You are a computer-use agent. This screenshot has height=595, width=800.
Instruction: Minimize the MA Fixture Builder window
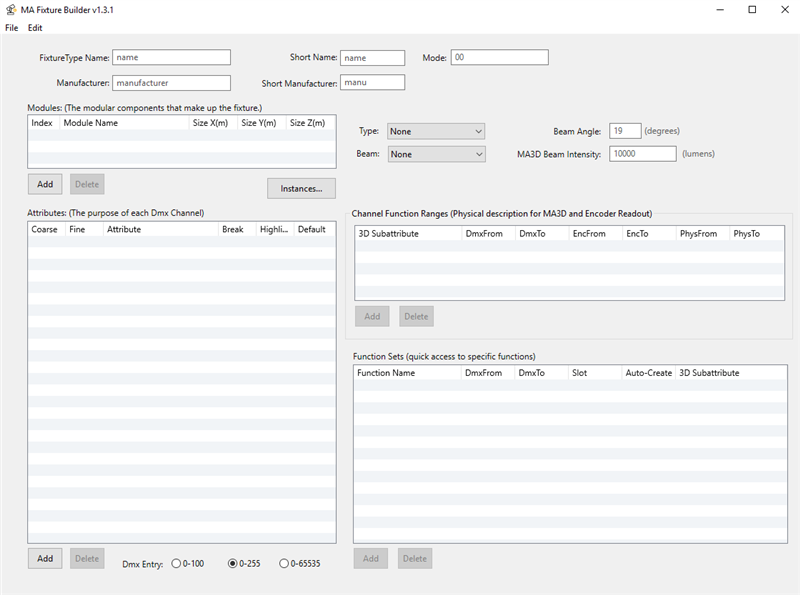pos(720,10)
